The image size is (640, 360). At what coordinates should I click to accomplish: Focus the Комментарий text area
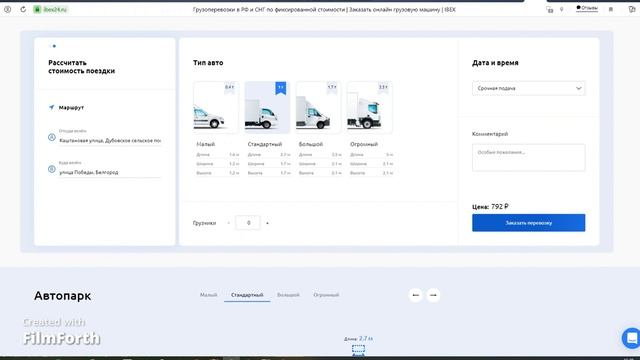(529, 158)
